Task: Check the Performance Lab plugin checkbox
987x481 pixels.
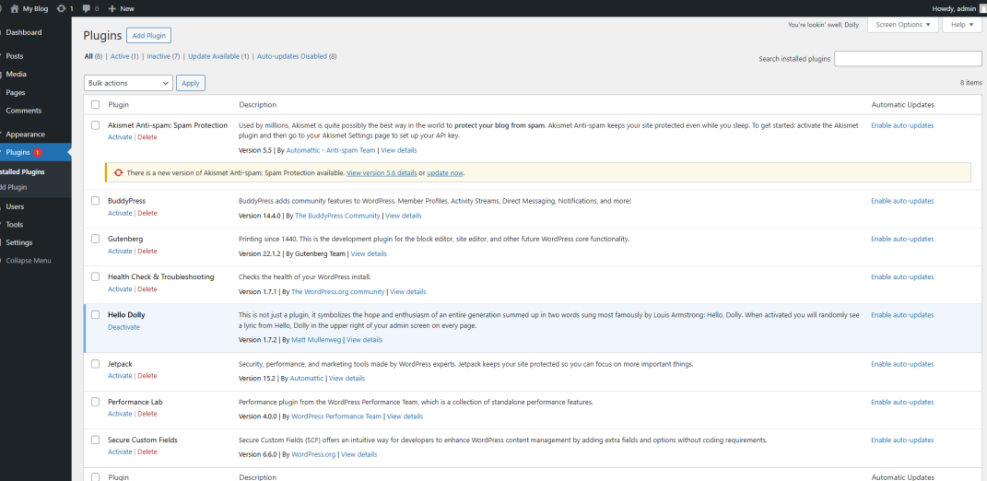Action: point(95,402)
